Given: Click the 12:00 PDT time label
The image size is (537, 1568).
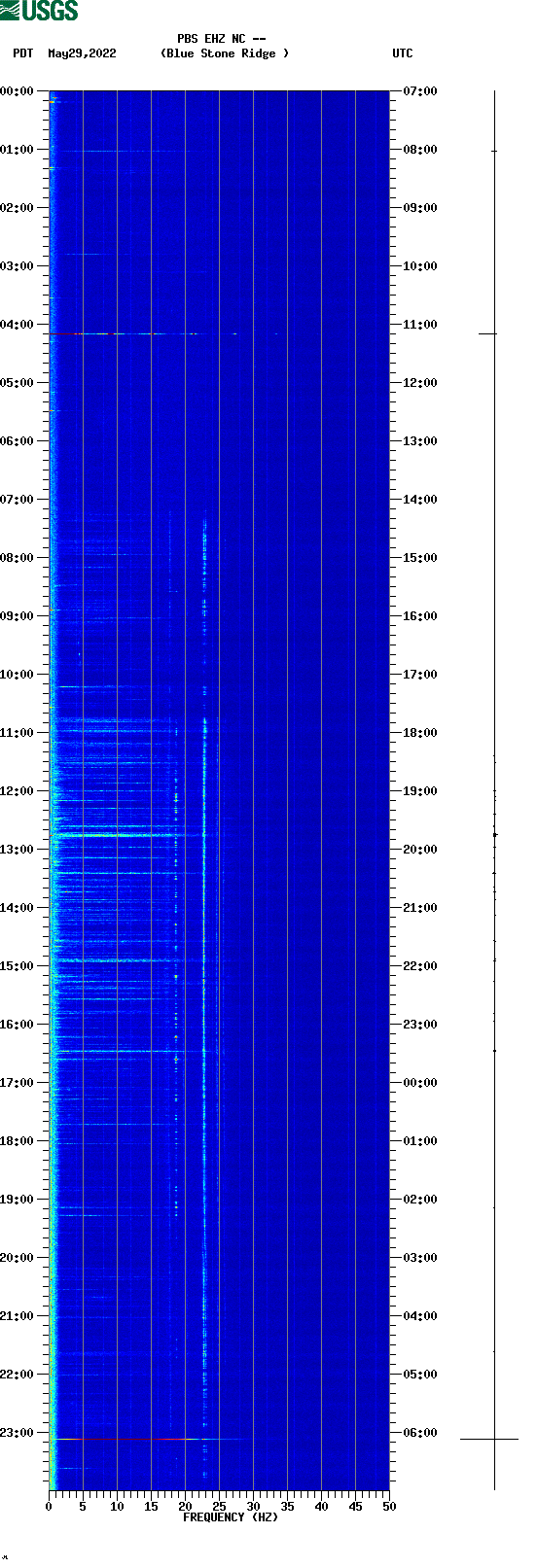Looking at the screenshot, I should 17,791.
